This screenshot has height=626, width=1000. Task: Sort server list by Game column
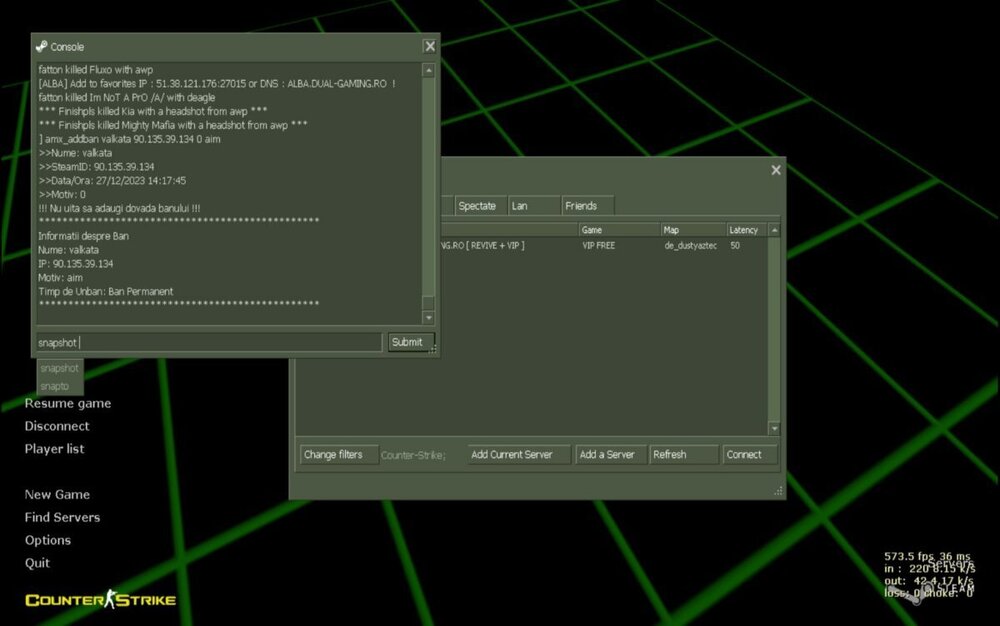[x=617, y=230]
